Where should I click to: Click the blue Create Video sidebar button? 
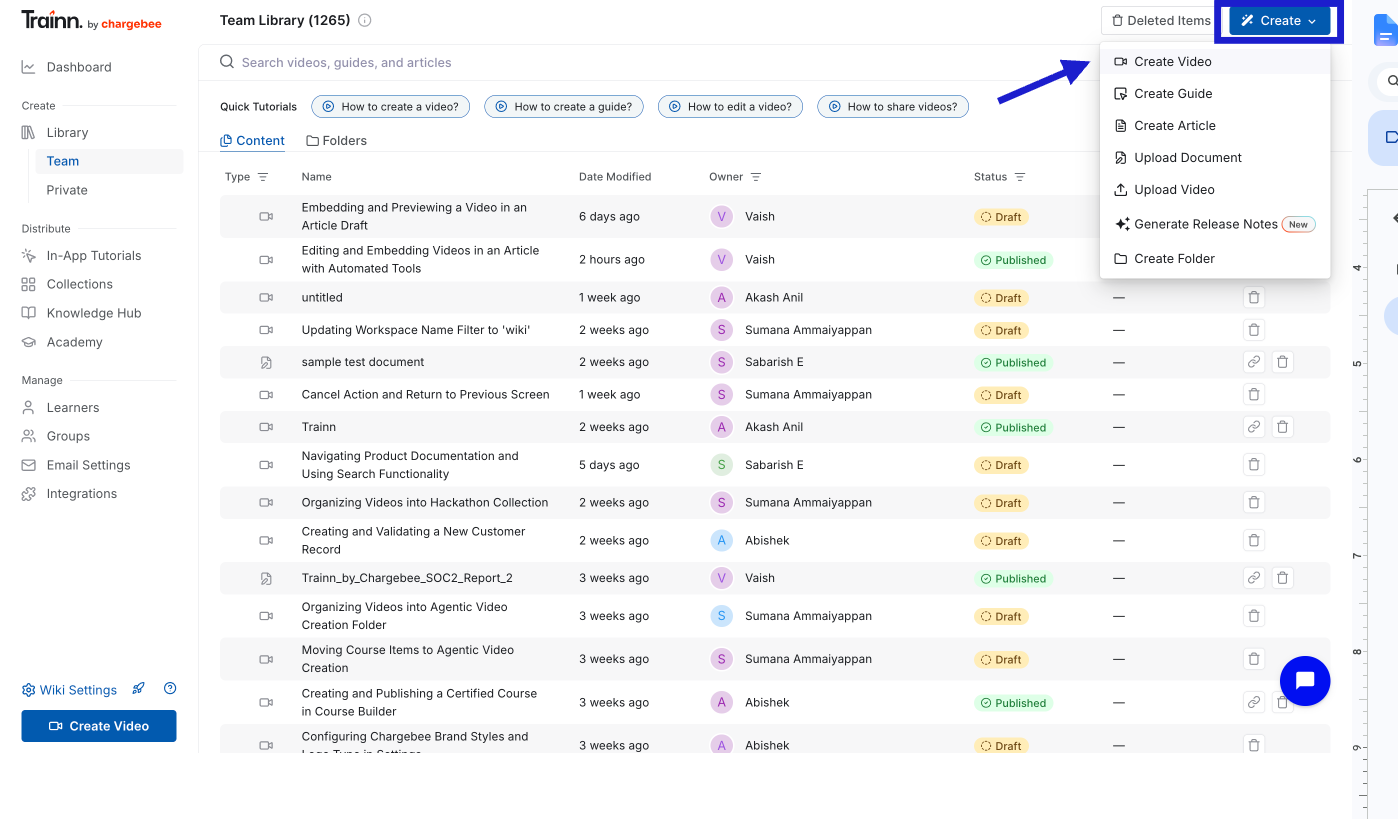tap(99, 726)
